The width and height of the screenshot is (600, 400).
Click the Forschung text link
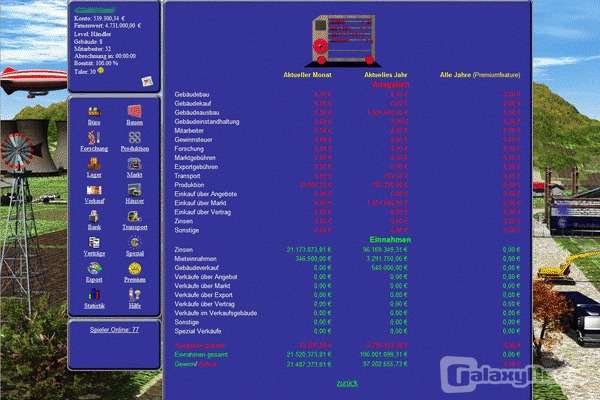click(94, 149)
